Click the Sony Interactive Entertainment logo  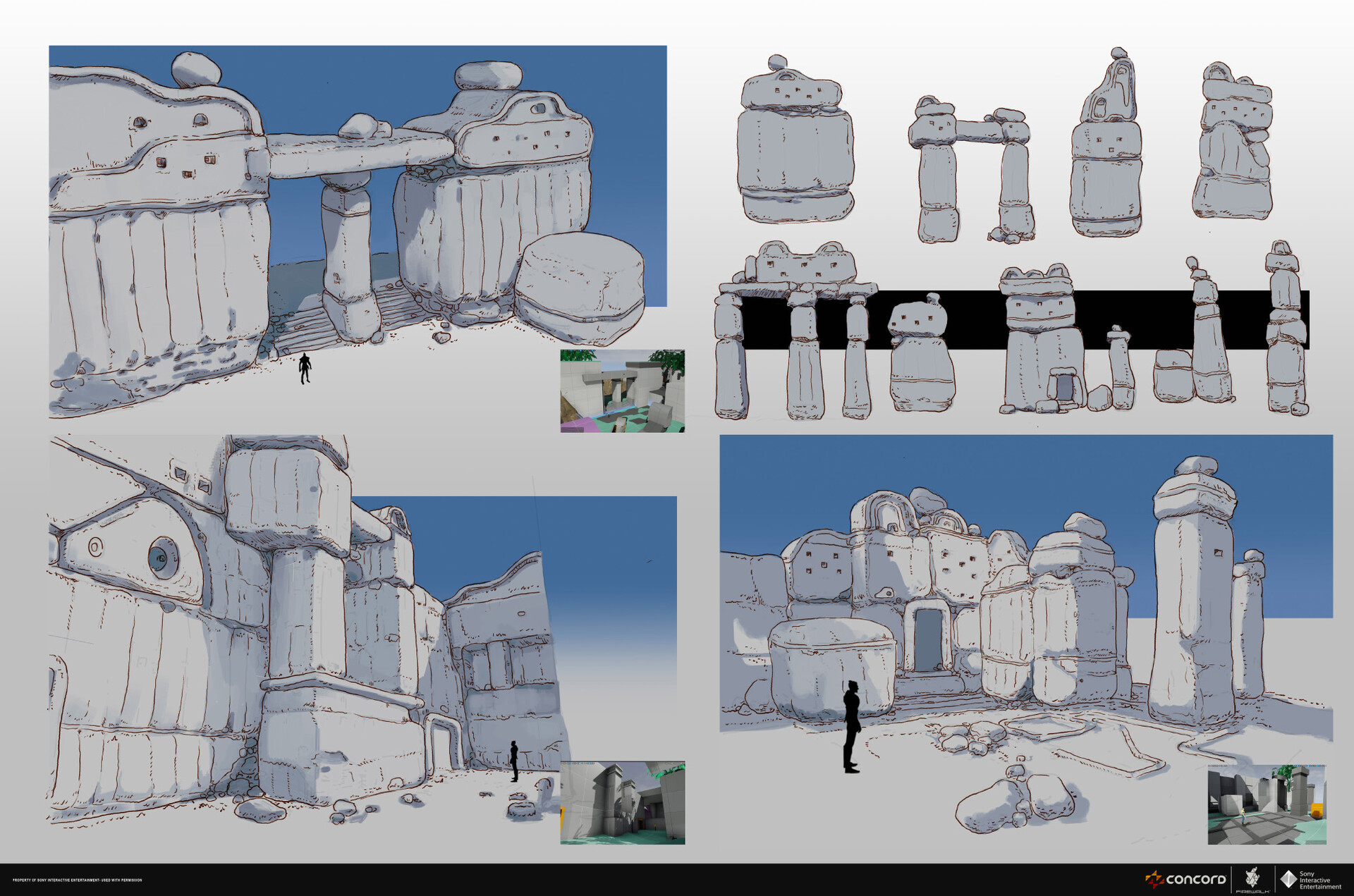1311,880
